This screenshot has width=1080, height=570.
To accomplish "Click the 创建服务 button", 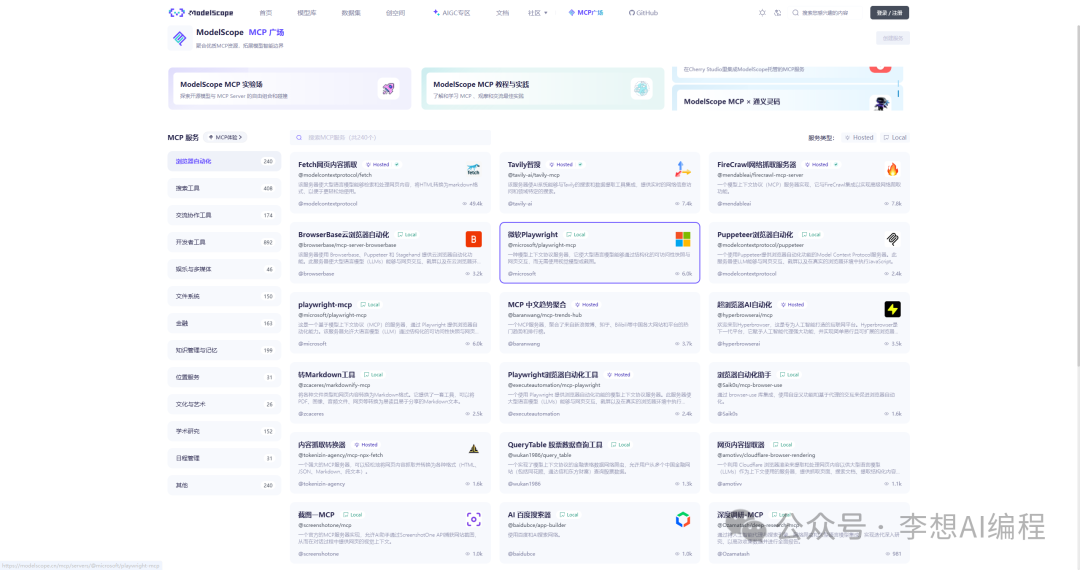I will [893, 38].
